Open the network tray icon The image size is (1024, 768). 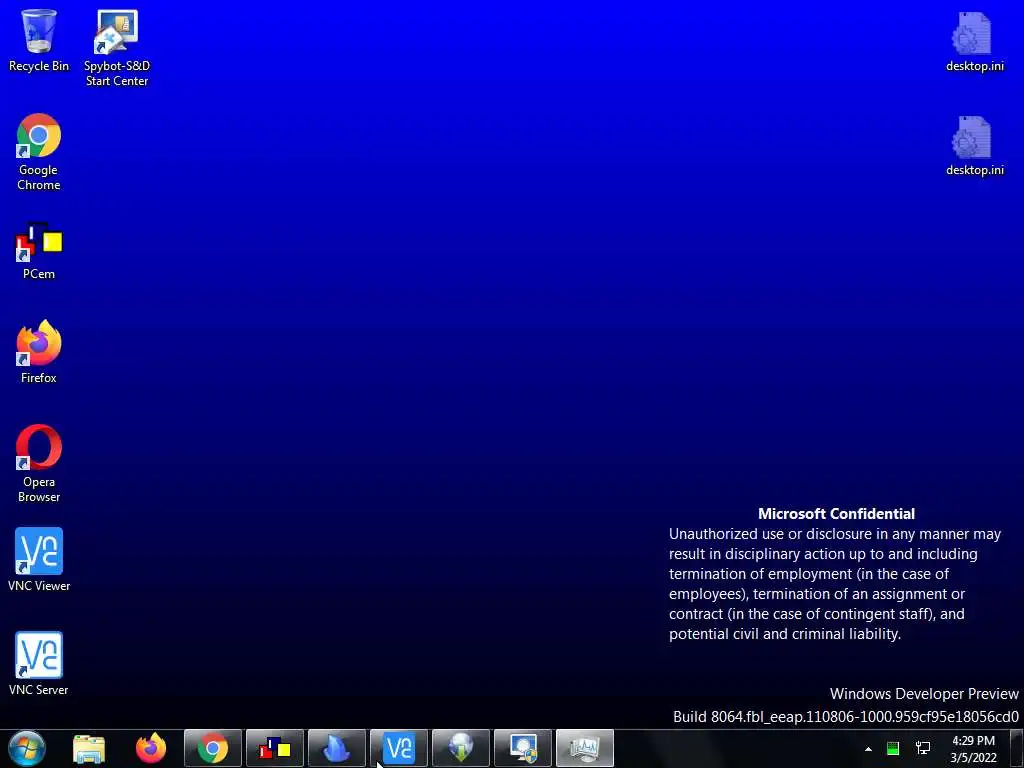point(923,748)
